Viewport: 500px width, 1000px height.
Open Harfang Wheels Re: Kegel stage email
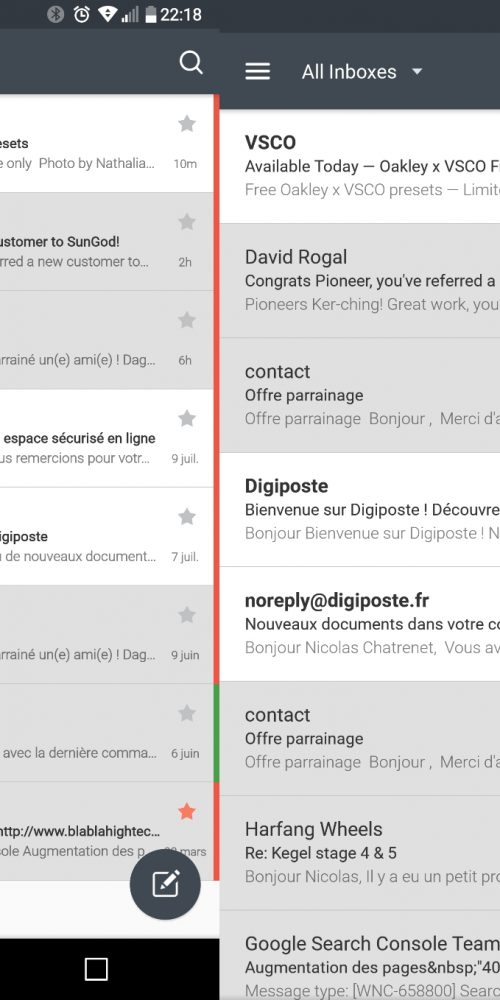click(360, 853)
